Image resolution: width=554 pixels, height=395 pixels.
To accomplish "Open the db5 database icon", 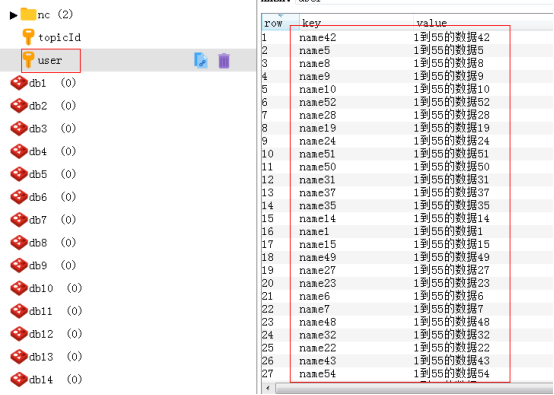I will pos(19,174).
